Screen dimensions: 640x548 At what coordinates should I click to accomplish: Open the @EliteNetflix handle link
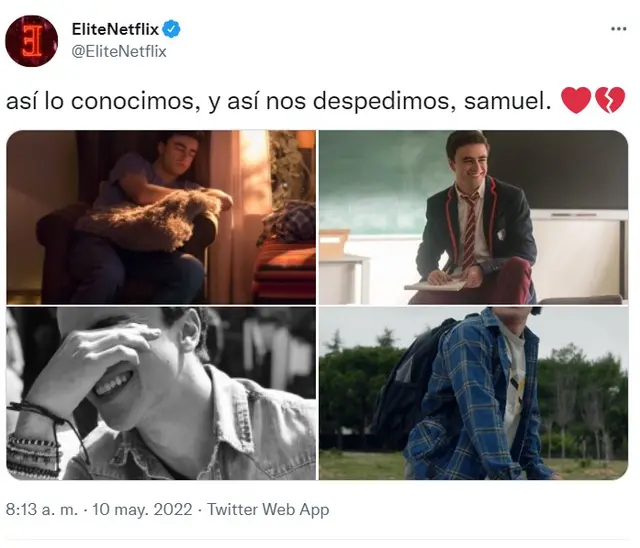point(119,51)
